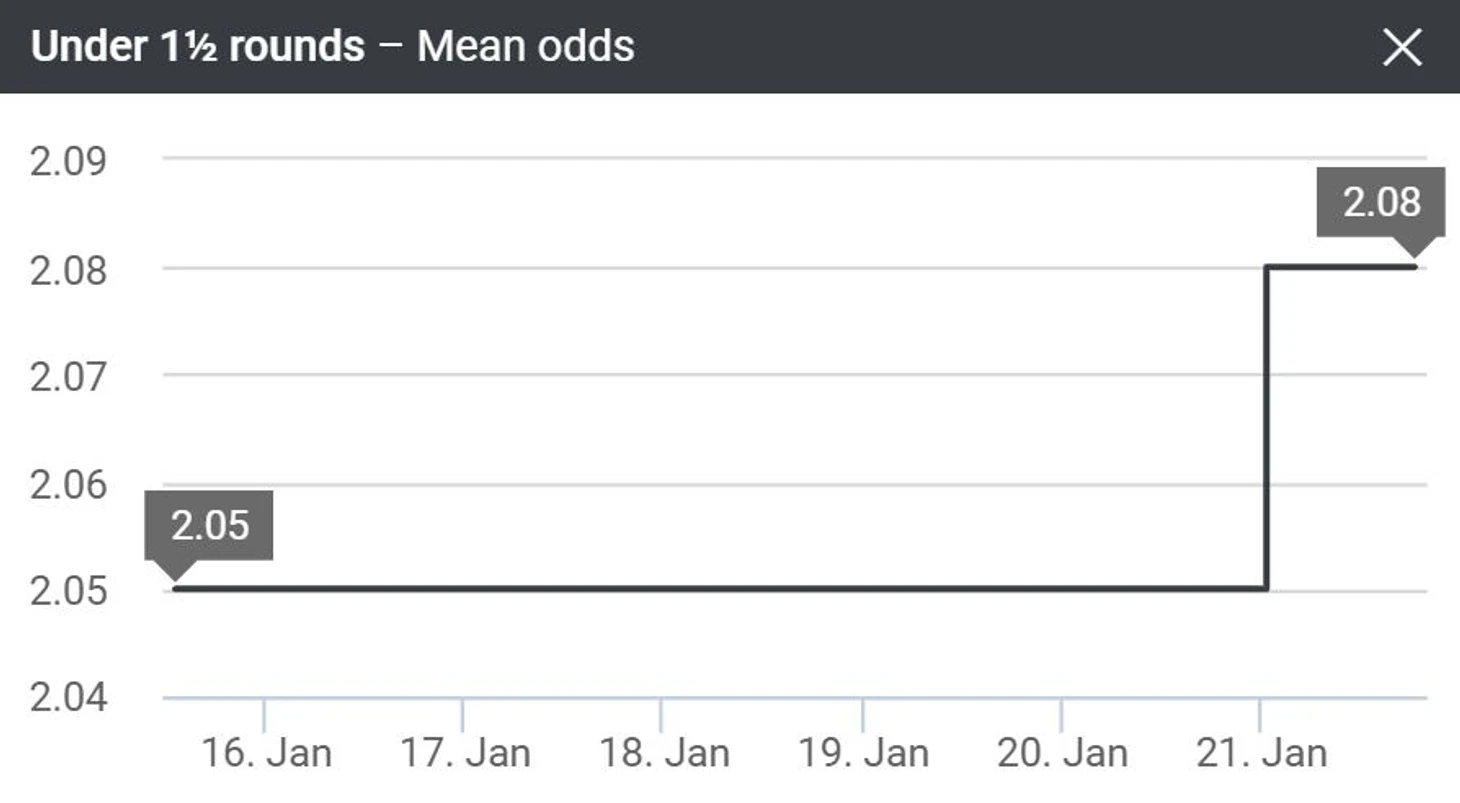Select the 16. Jan date on axis

266,753
